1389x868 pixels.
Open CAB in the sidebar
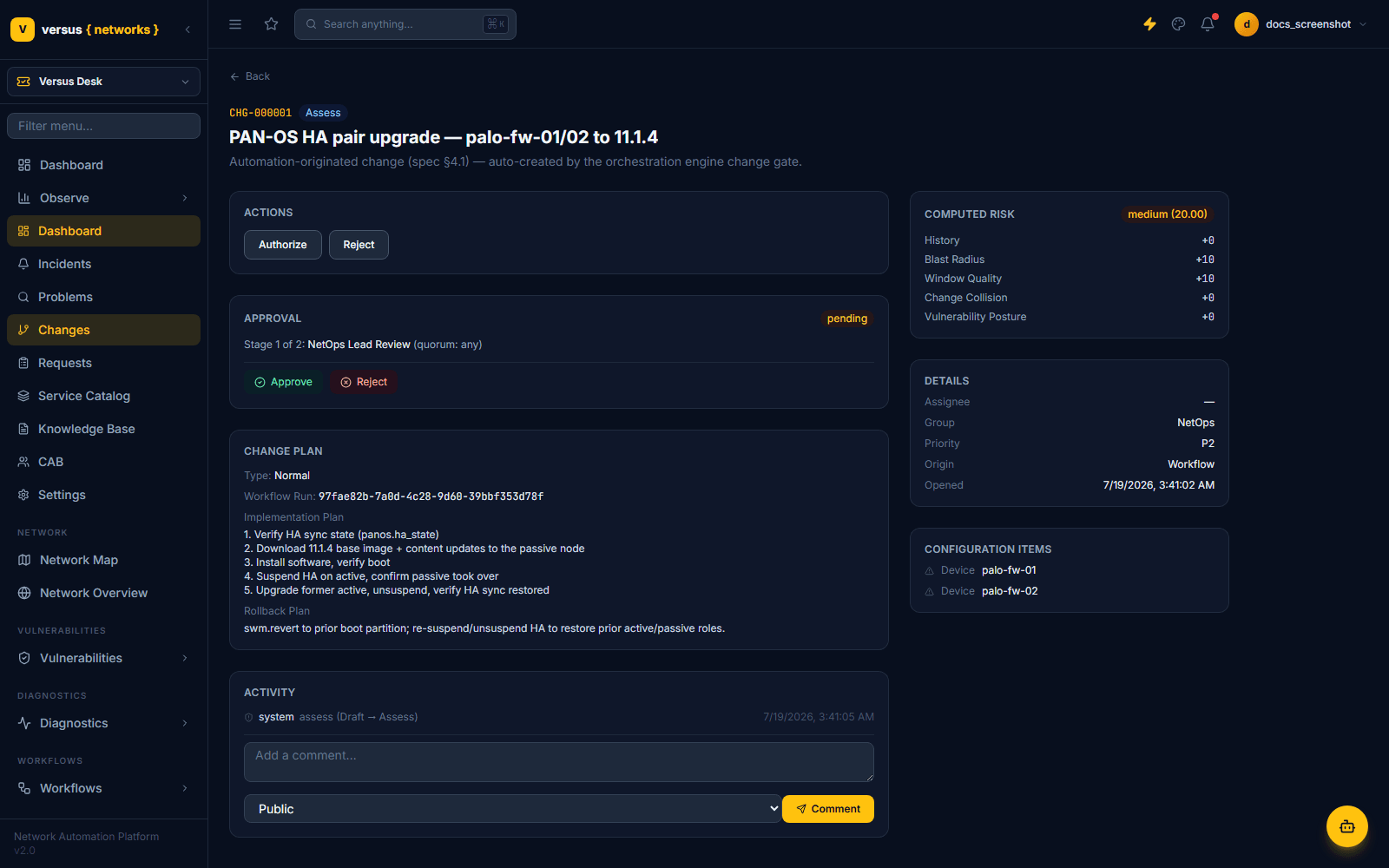[x=103, y=462]
